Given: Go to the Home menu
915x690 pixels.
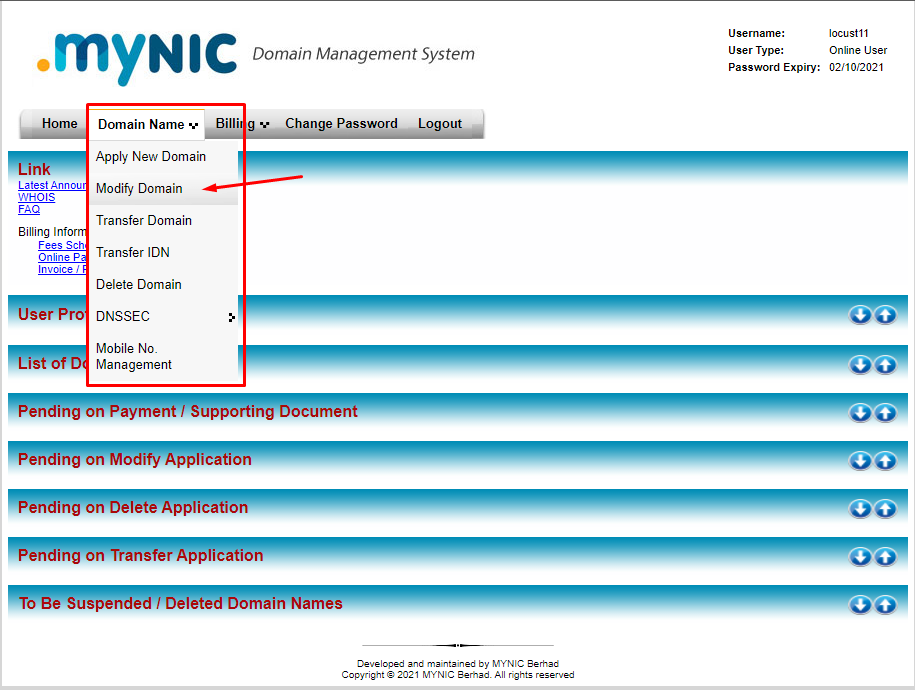Looking at the screenshot, I should click(60, 124).
